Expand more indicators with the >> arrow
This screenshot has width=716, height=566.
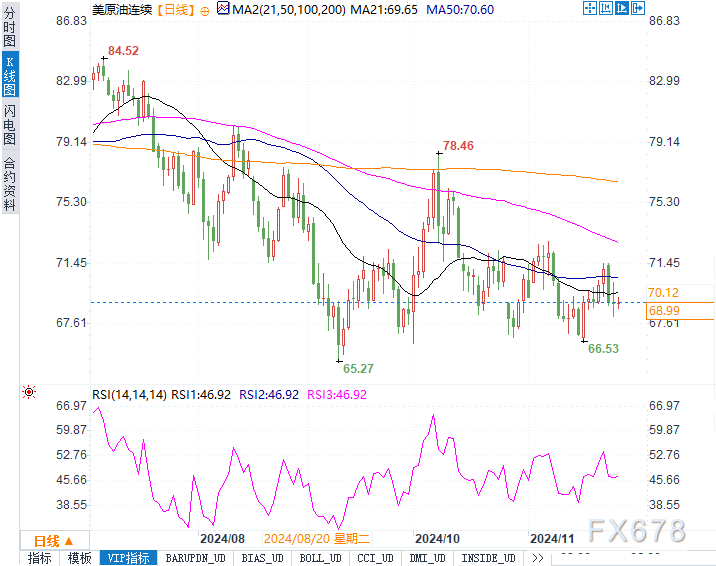537,558
